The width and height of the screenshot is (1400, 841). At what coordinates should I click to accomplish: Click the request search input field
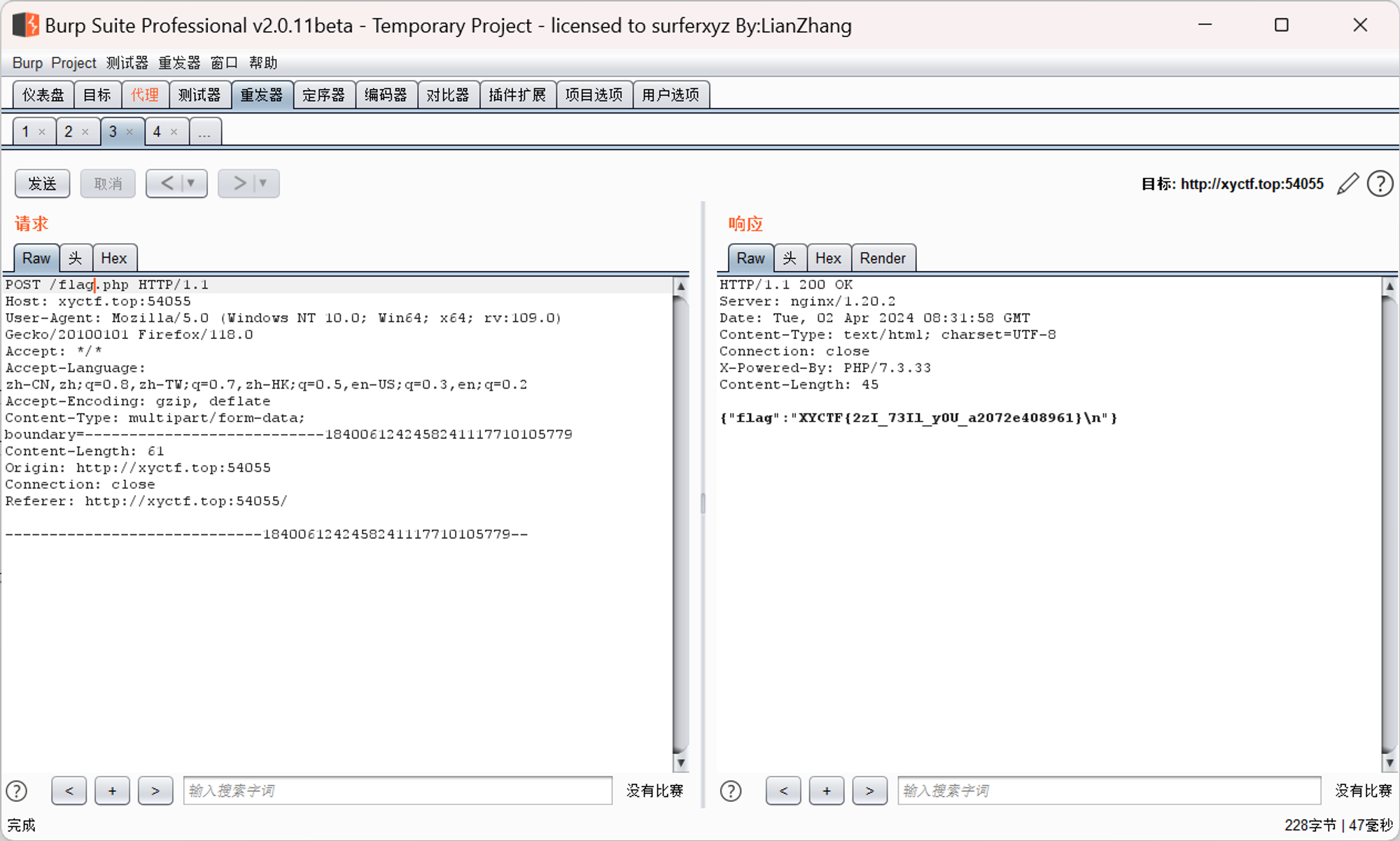(398, 791)
